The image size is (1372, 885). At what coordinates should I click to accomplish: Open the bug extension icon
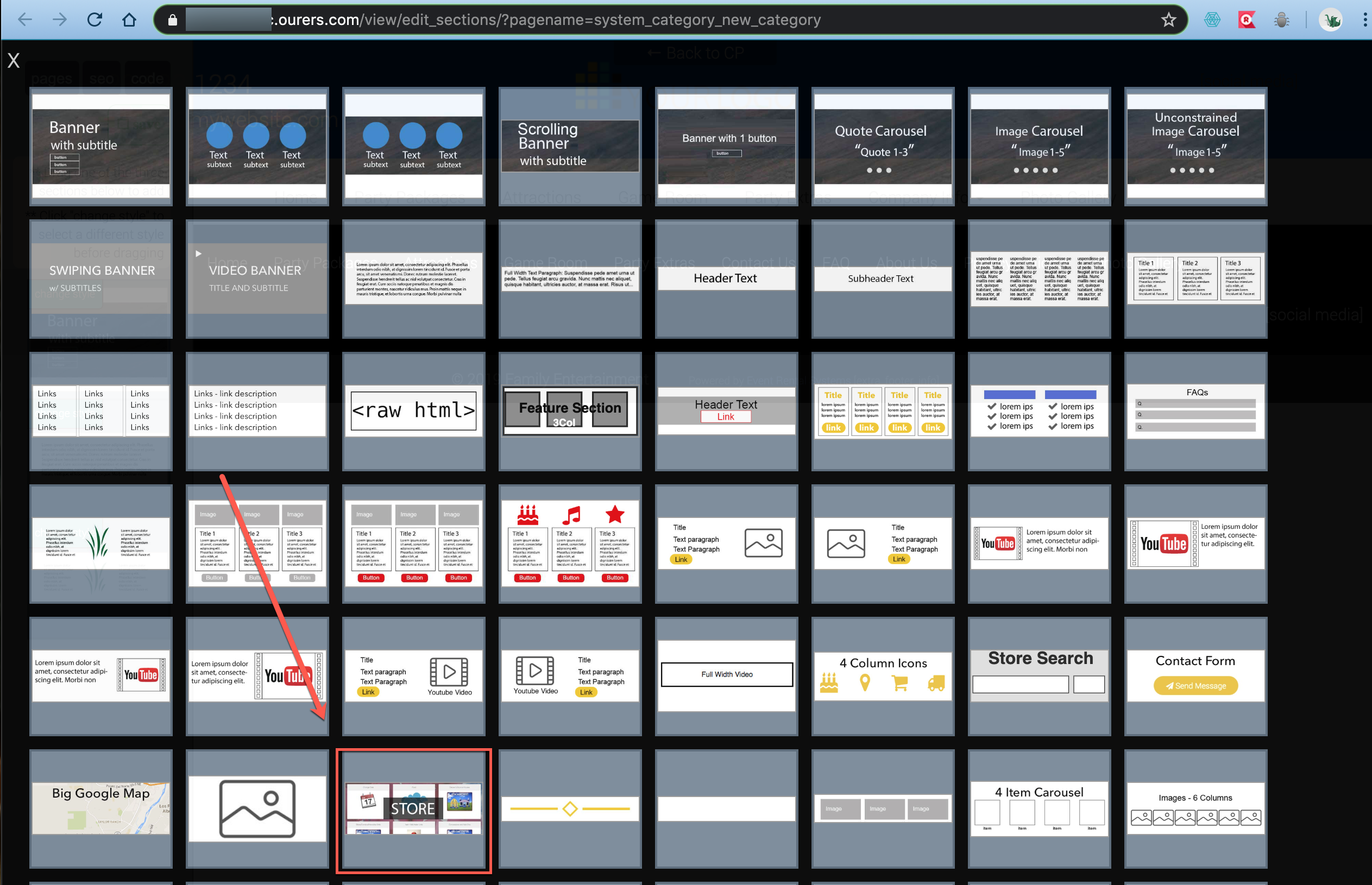(1281, 20)
